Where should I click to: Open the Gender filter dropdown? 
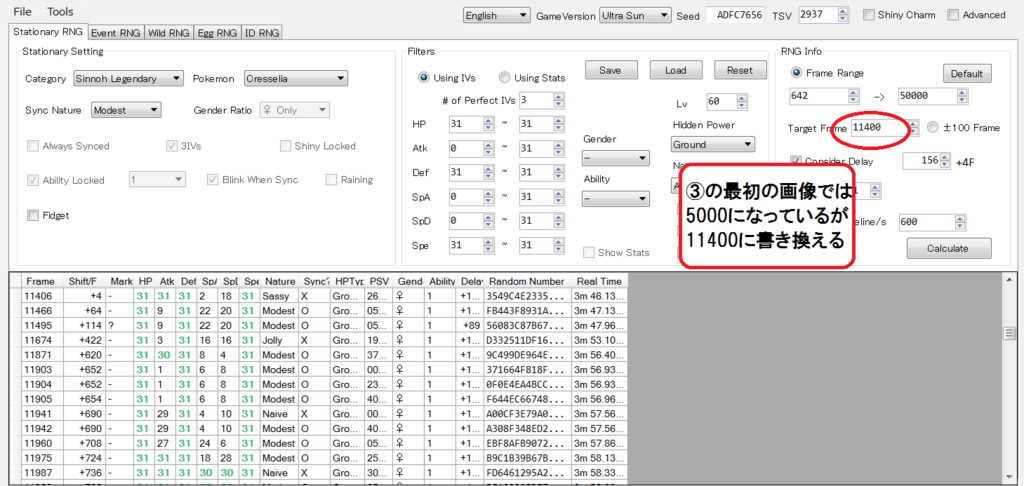pyautogui.click(x=615, y=158)
